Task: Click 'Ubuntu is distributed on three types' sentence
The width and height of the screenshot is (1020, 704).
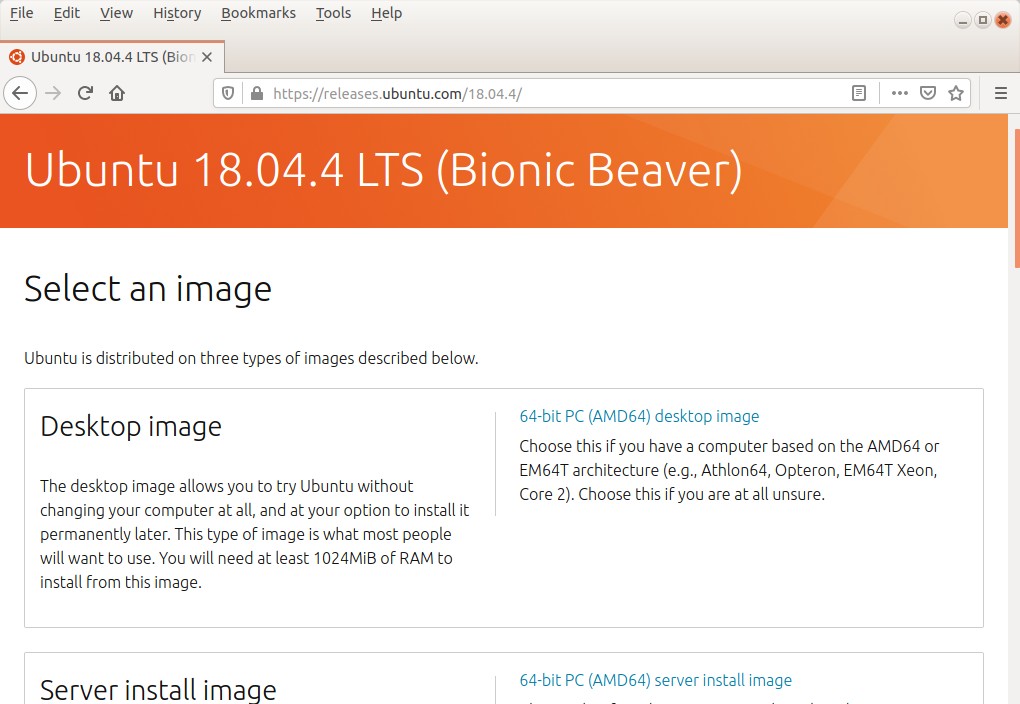Action: point(251,359)
